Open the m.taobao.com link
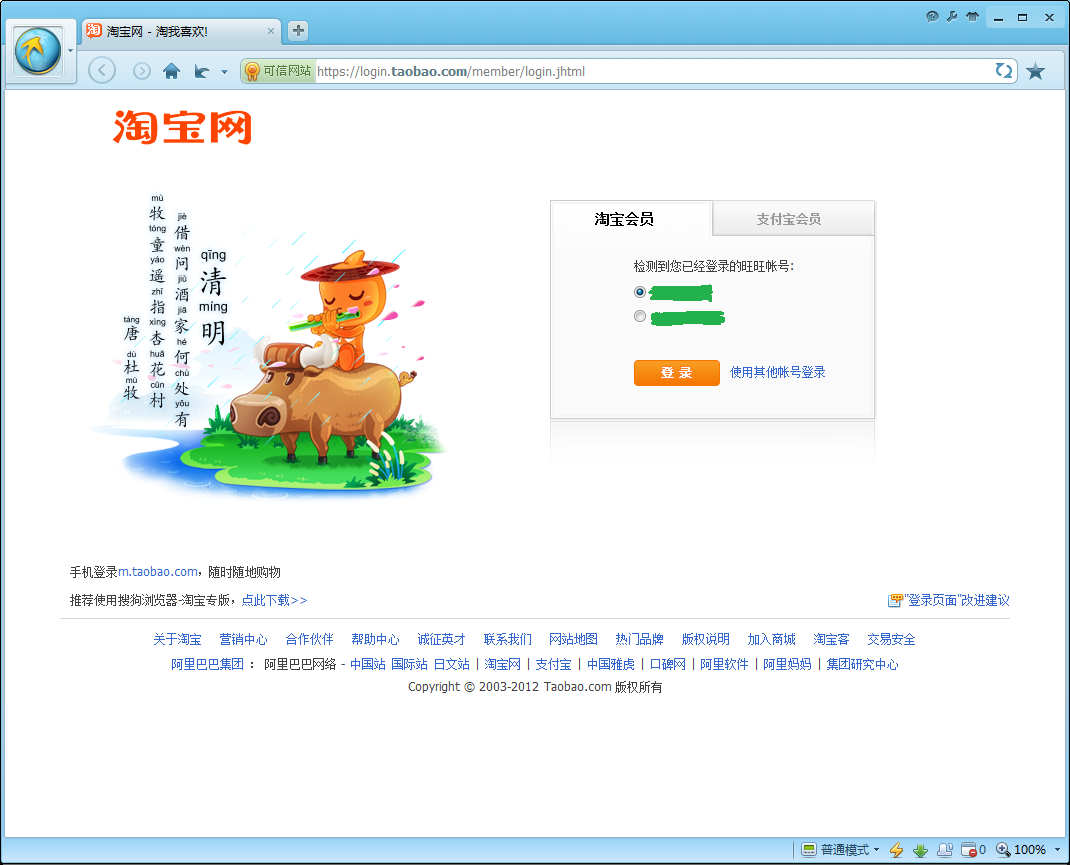1070x865 pixels. [158, 572]
